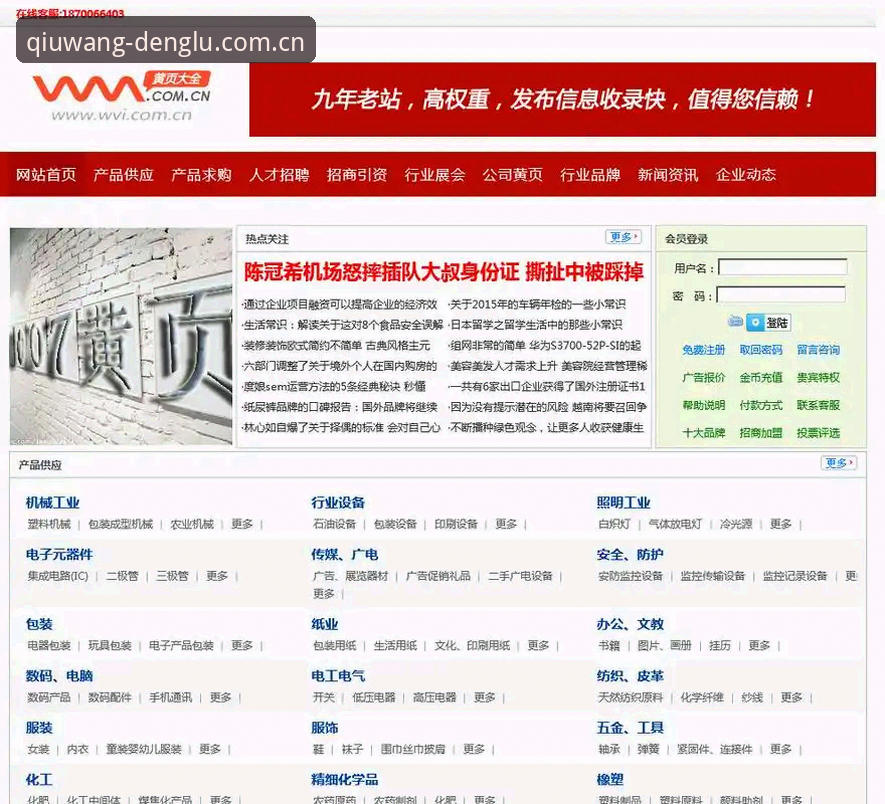Click 更多 button in 热点关注 panel
885x804 pixels.
tap(624, 237)
